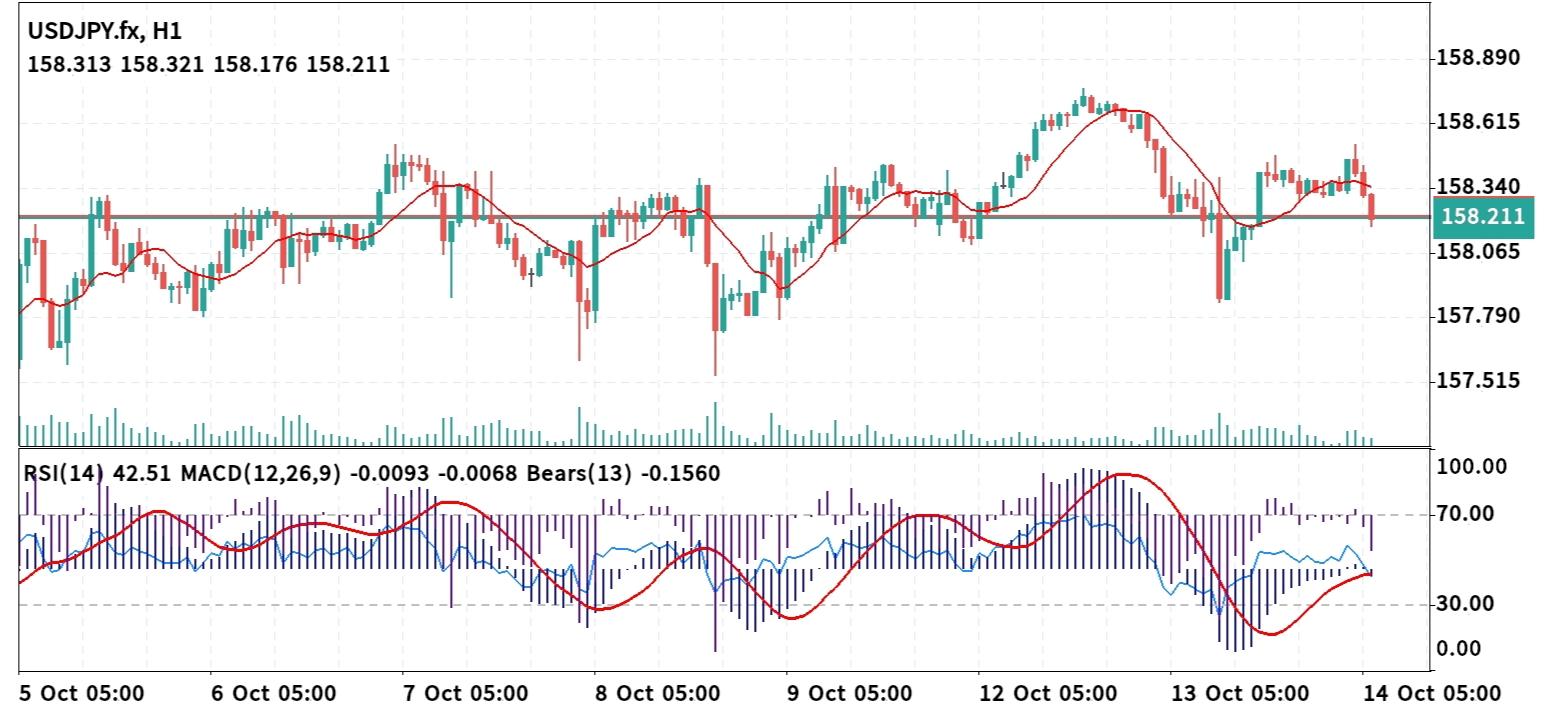Image resolution: width=1549 pixels, height=720 pixels.
Task: Select the 158.065 price axis label
Action: [1478, 252]
